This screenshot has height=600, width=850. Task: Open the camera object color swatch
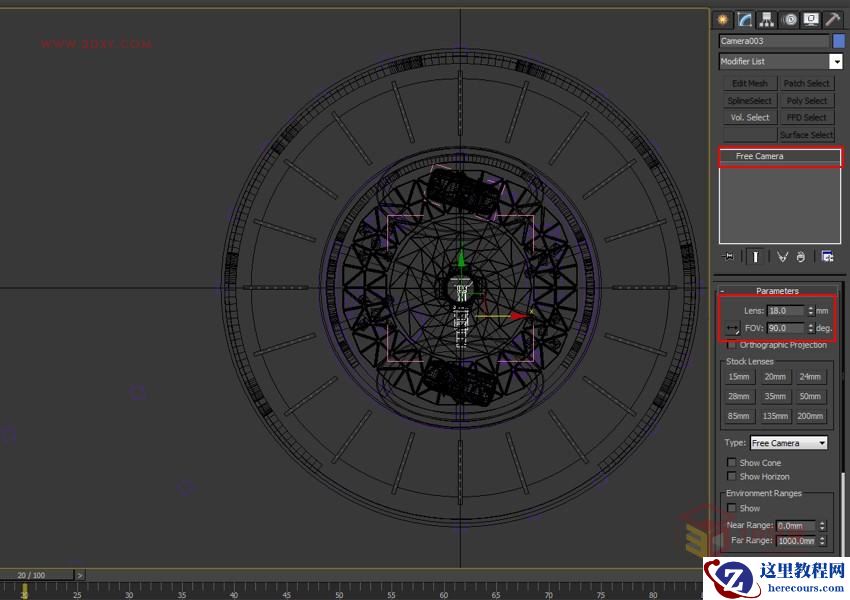pos(837,41)
